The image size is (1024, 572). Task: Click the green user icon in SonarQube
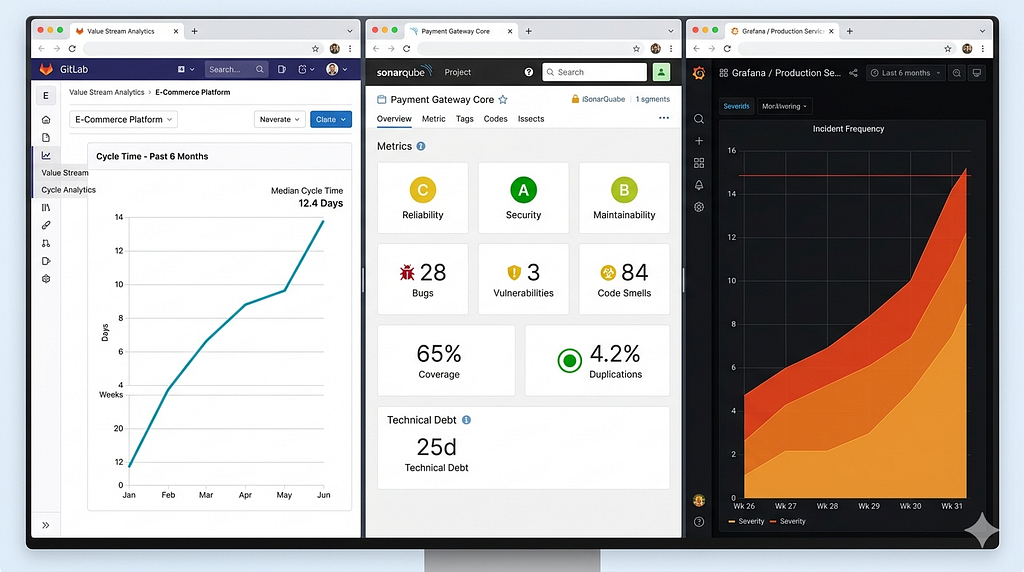(x=661, y=72)
